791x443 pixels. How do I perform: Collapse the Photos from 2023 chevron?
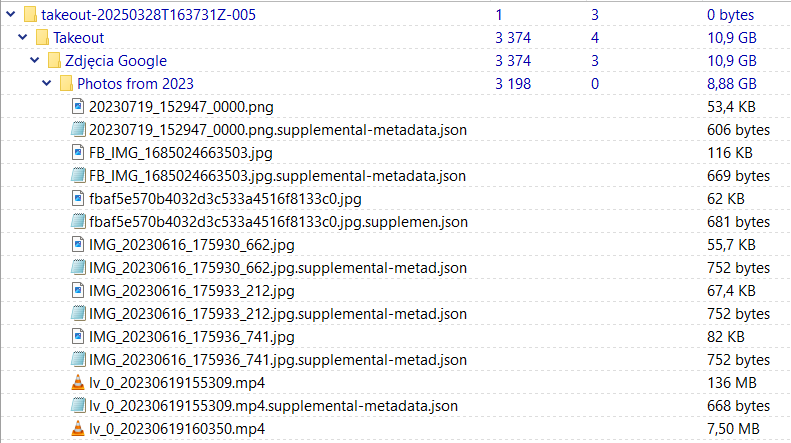[46, 84]
